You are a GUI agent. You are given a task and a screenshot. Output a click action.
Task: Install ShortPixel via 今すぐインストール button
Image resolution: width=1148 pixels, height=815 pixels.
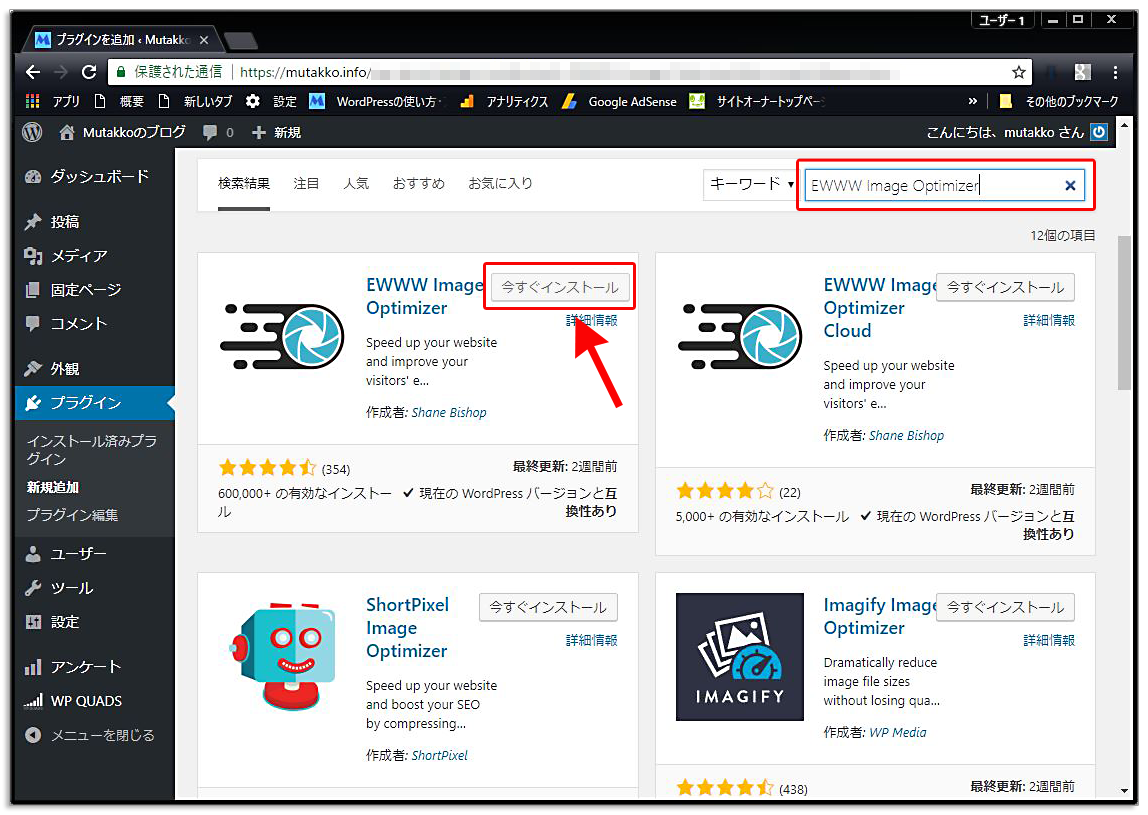tap(548, 607)
